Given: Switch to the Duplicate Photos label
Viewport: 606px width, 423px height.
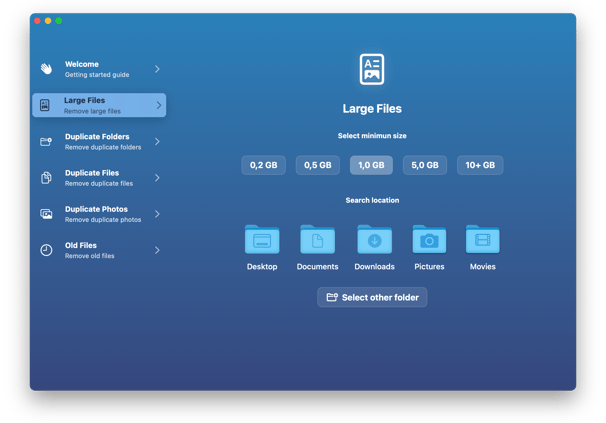Looking at the screenshot, I should [x=96, y=209].
